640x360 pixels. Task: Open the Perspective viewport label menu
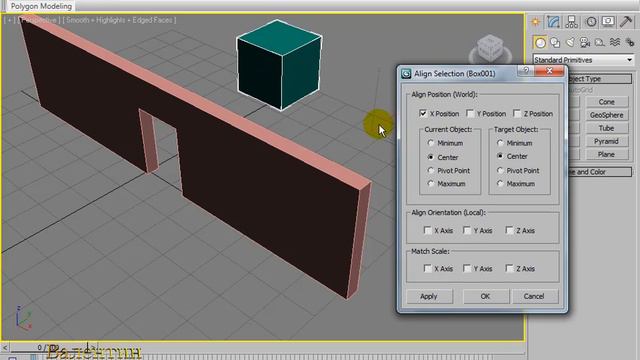[x=39, y=20]
